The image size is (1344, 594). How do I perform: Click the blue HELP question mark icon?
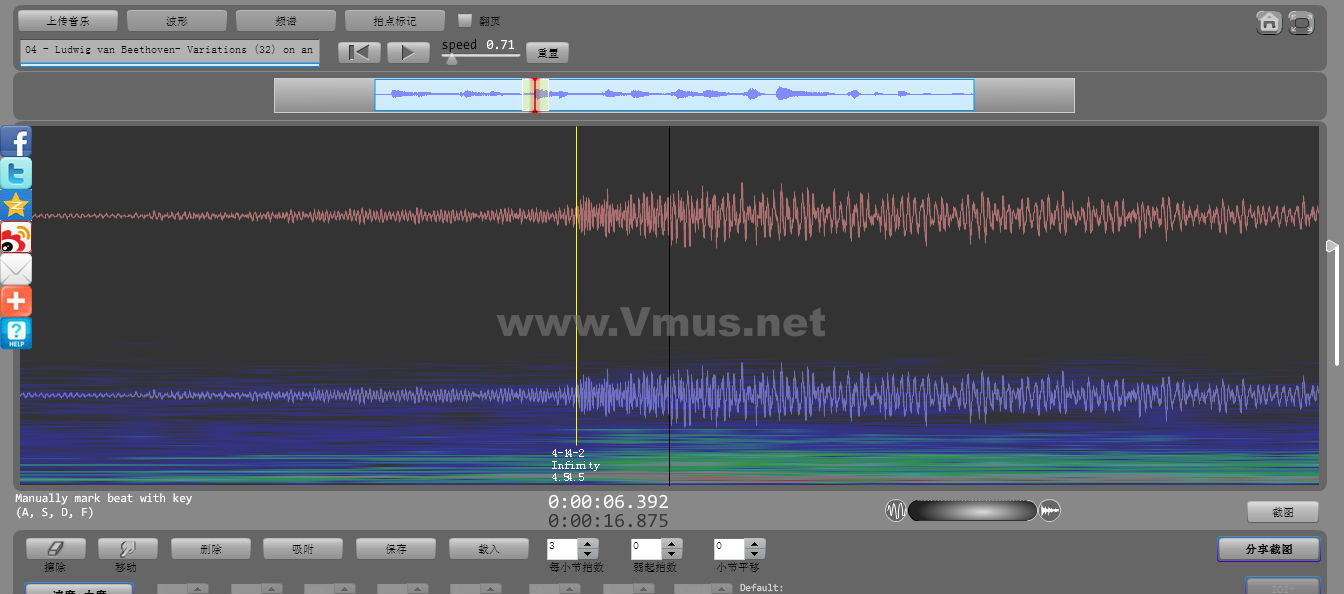pyautogui.click(x=16, y=333)
